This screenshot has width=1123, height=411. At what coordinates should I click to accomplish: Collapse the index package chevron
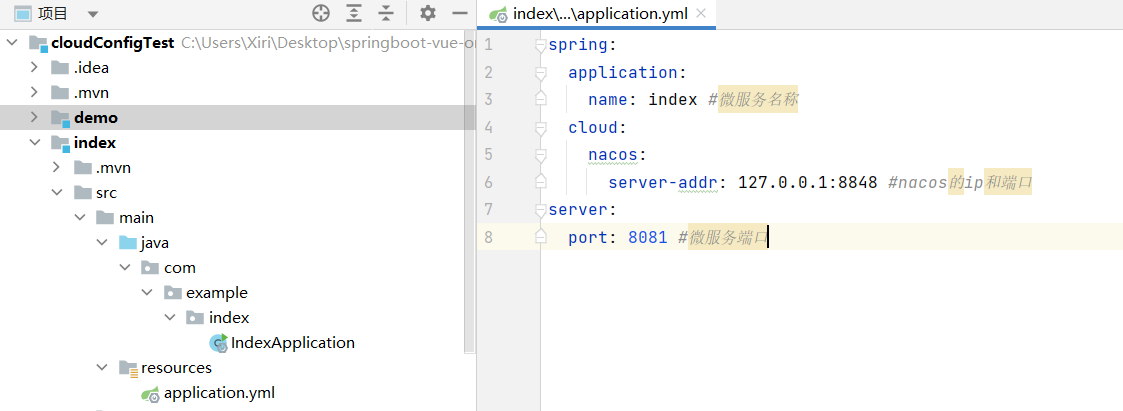click(x=170, y=318)
